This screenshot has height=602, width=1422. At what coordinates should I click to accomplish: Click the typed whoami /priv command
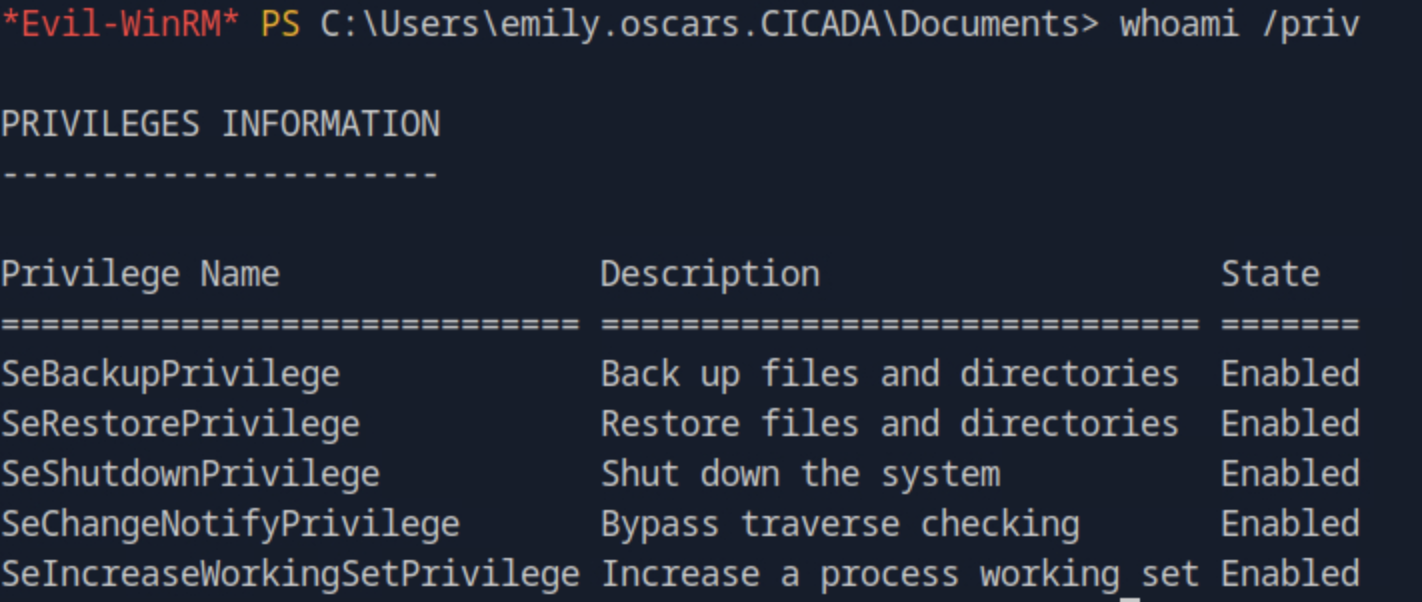[x=1239, y=25]
